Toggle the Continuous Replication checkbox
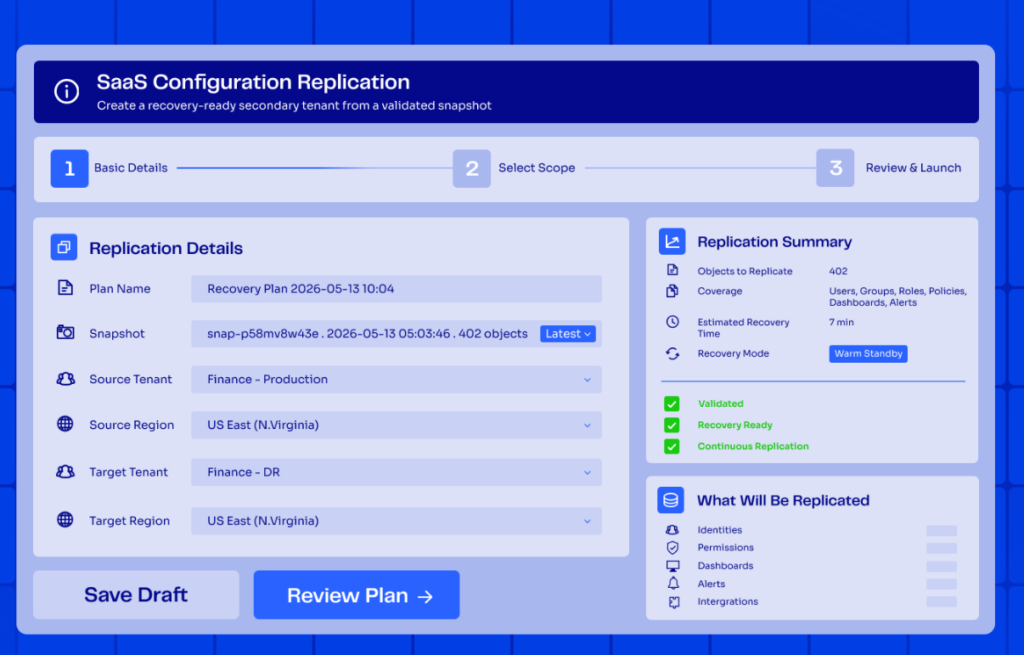Viewport: 1024px width, 655px height. pos(671,447)
